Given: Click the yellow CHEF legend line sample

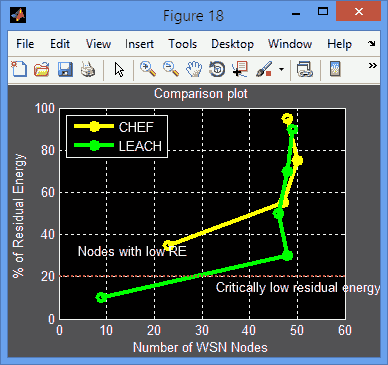Looking at the screenshot, I should point(94,126).
